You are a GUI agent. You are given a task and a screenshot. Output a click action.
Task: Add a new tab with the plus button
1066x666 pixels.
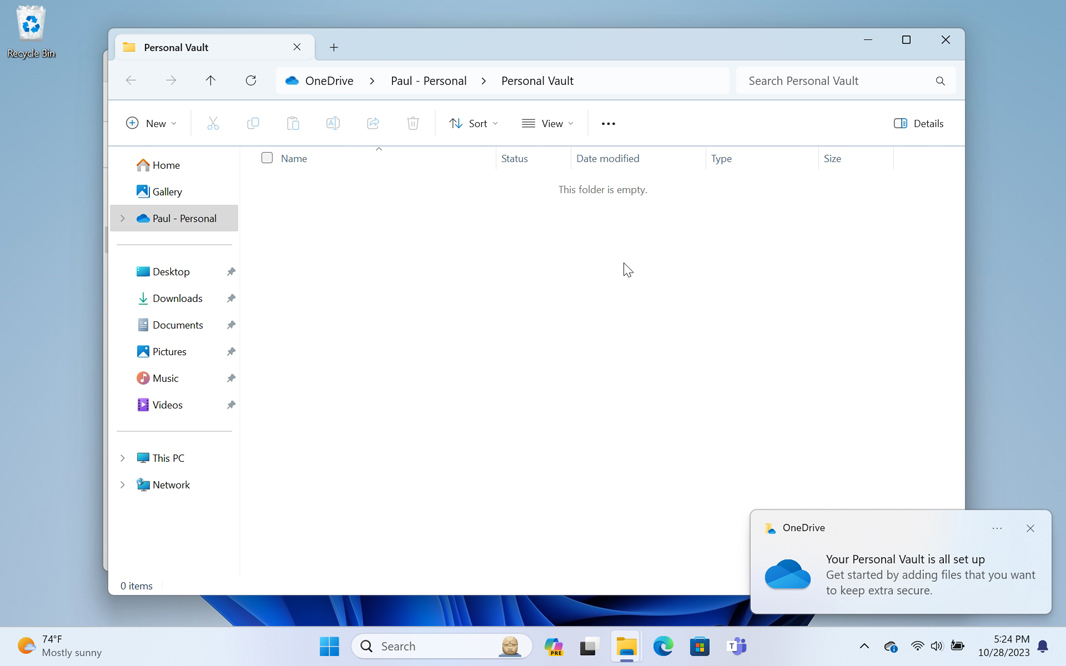click(334, 47)
